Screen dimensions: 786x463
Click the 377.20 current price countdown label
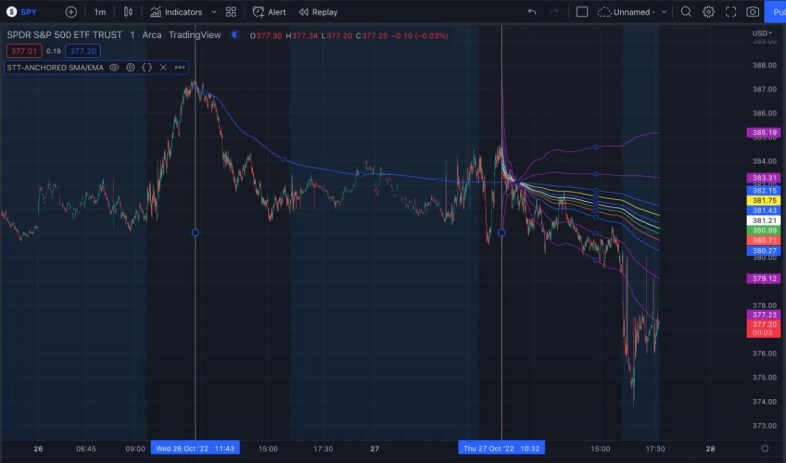764,329
